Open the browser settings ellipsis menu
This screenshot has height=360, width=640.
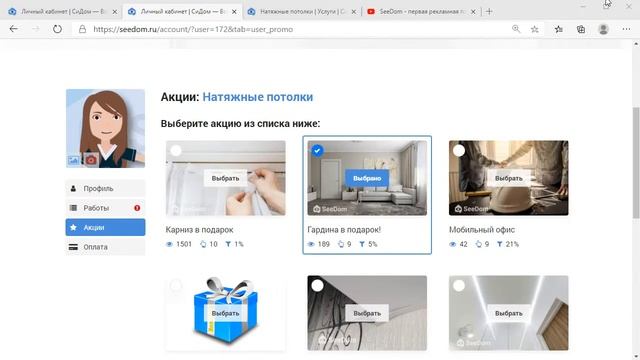coord(626,29)
